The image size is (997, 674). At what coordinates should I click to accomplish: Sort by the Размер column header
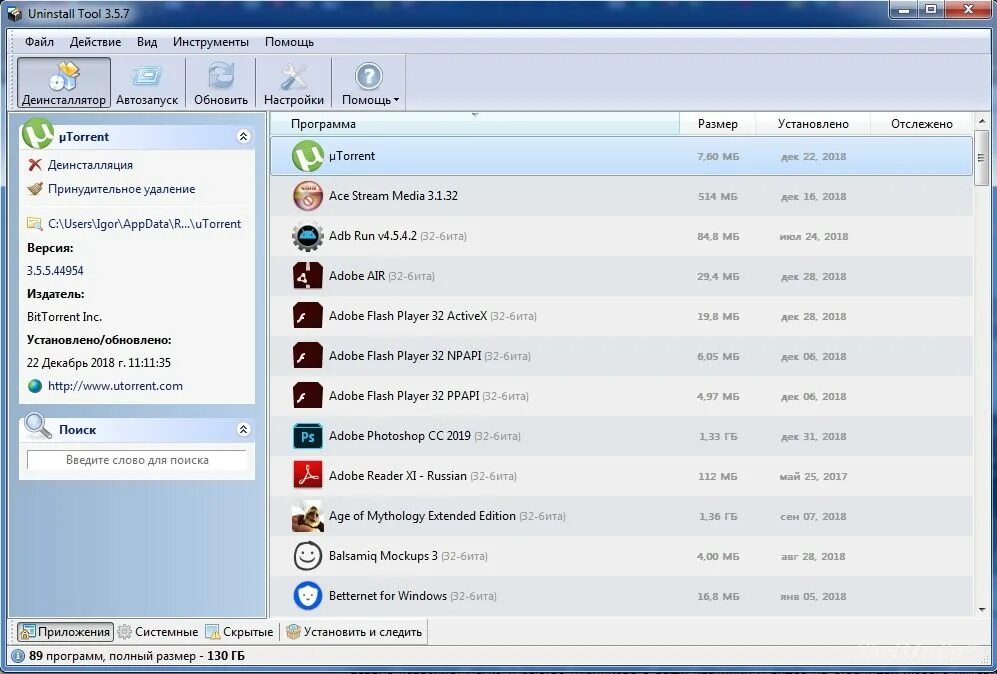click(x=717, y=124)
